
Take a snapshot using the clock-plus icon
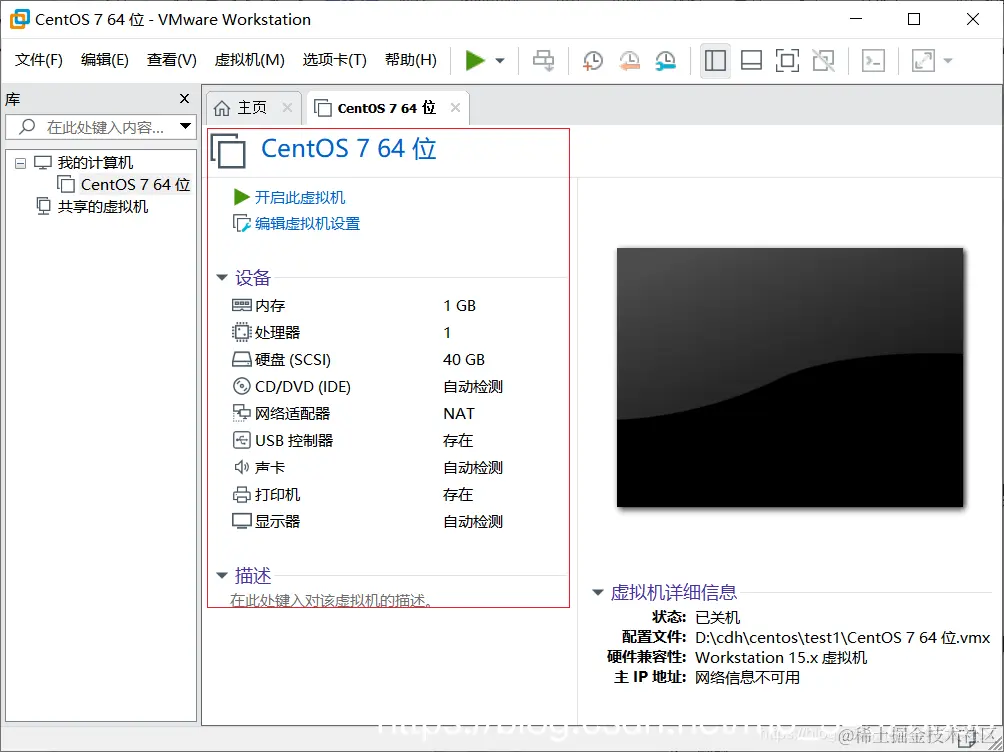(x=593, y=61)
